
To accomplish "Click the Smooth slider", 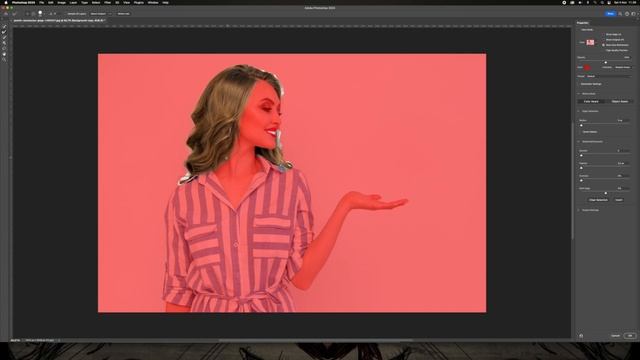I will pos(604,156).
